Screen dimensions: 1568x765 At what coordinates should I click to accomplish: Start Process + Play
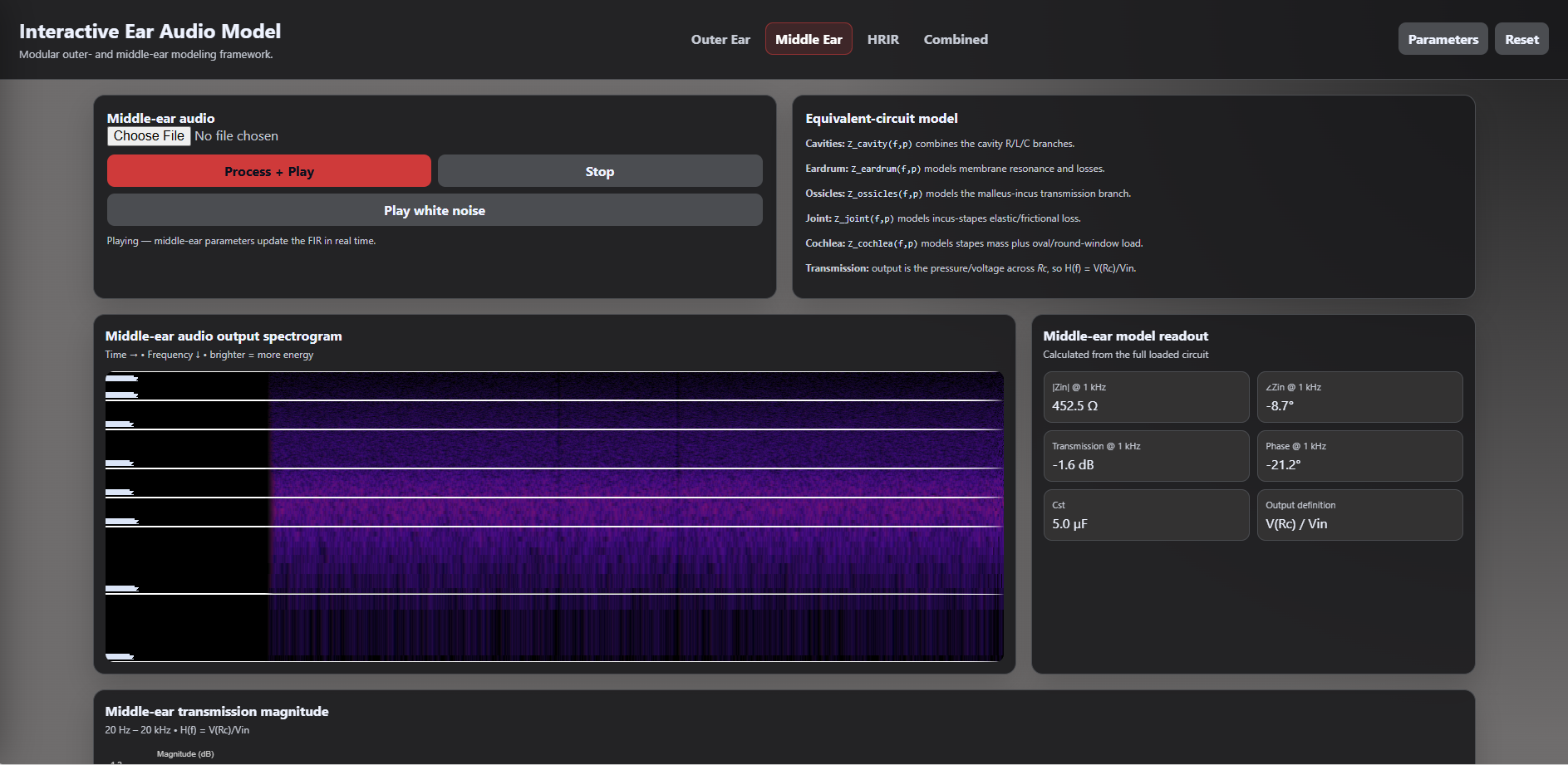pyautogui.click(x=269, y=171)
